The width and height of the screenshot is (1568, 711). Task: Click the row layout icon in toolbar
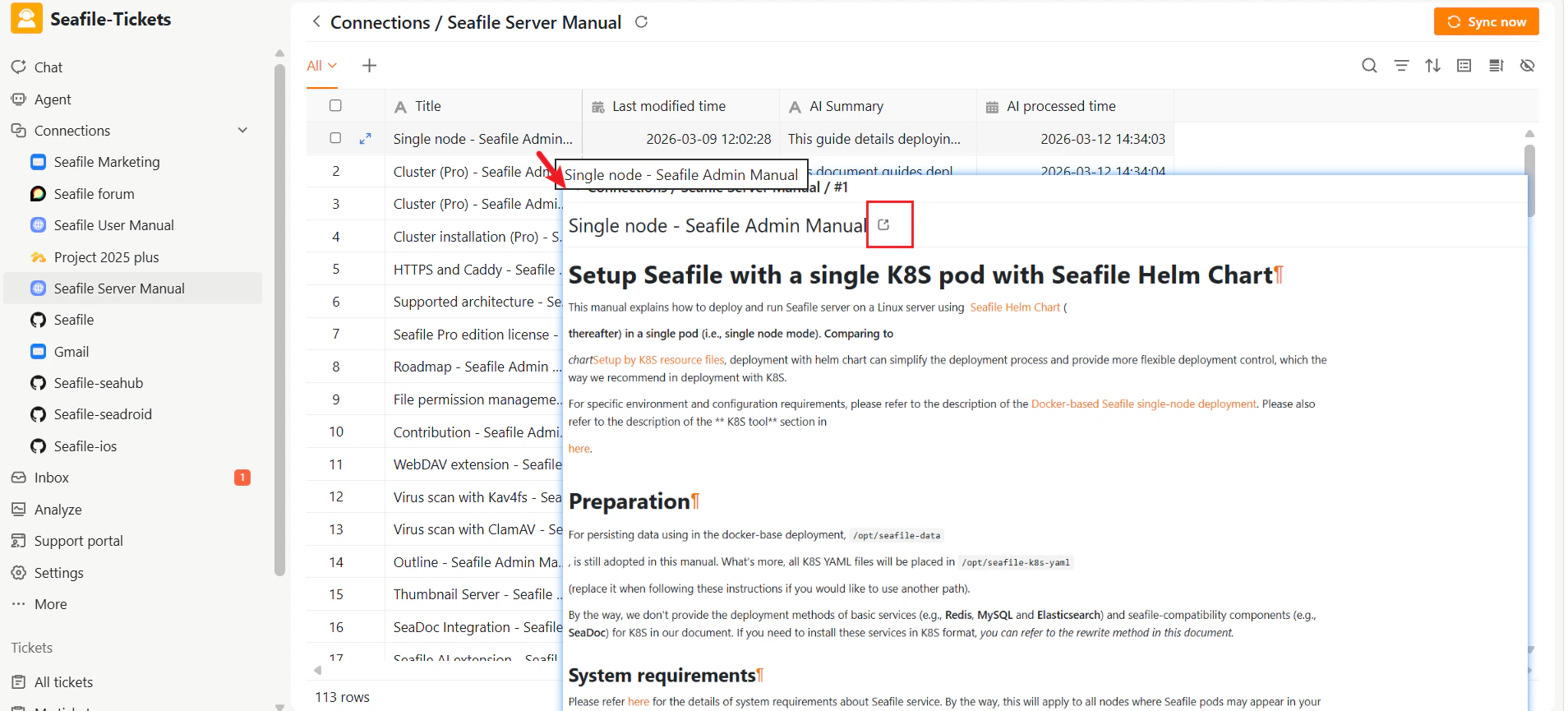1464,66
